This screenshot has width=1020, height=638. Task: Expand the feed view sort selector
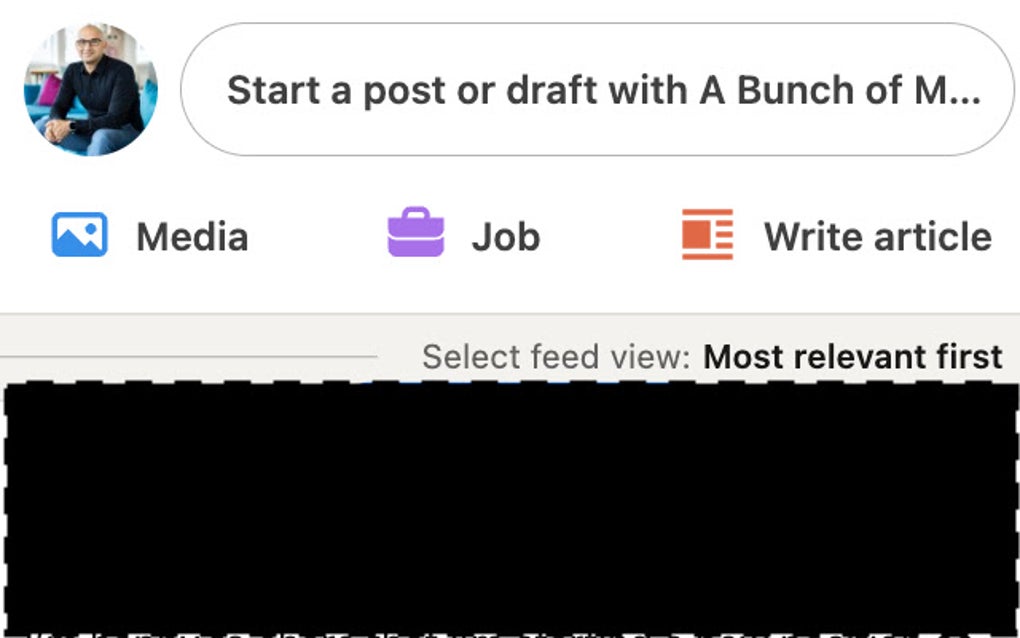(x=852, y=357)
